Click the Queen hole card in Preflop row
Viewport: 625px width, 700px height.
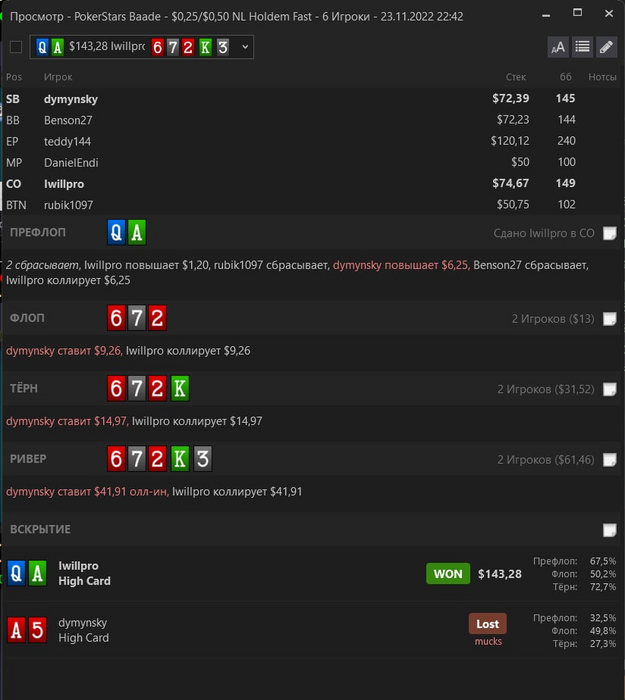[116, 232]
